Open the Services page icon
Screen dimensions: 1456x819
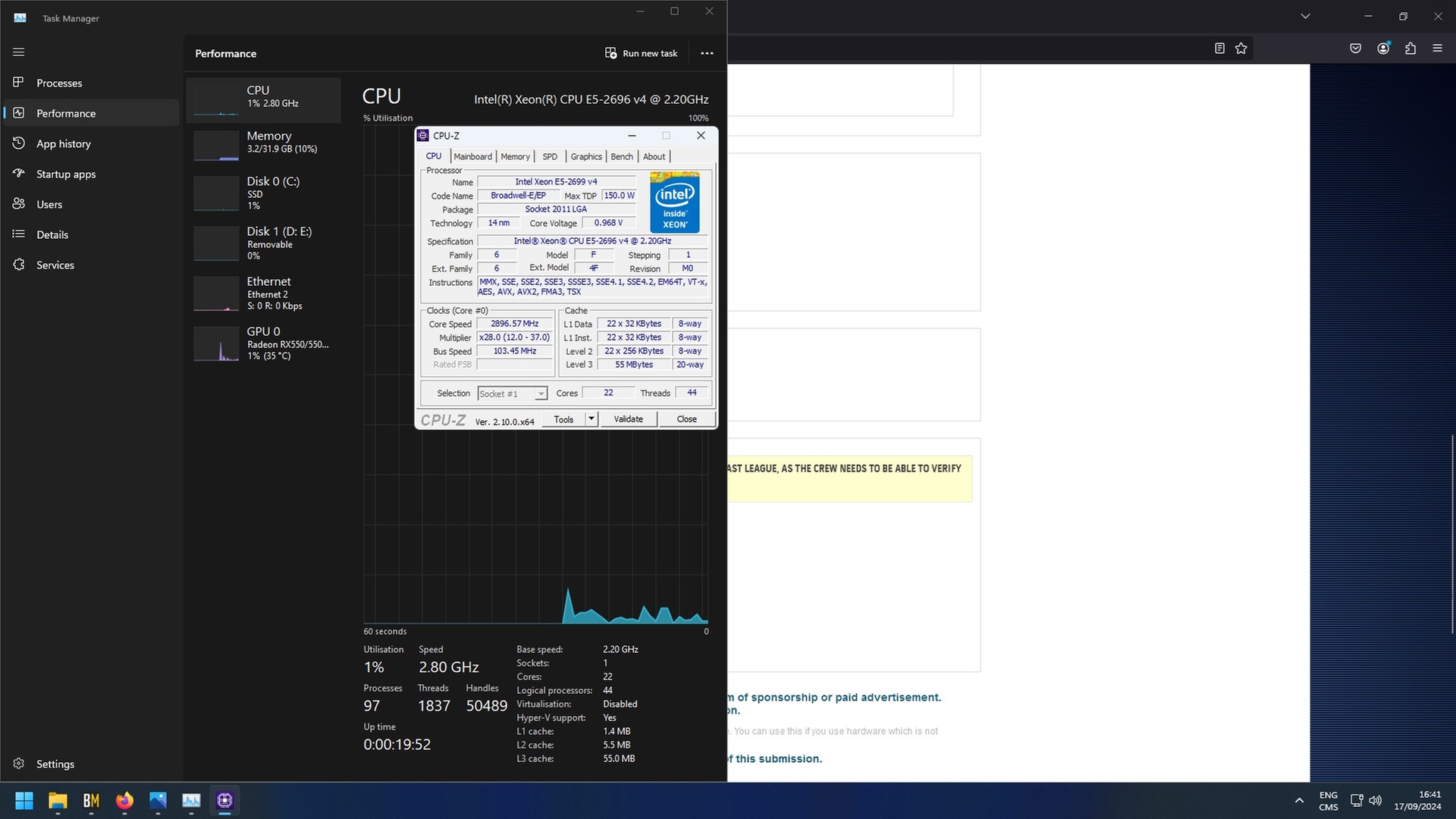click(19, 265)
